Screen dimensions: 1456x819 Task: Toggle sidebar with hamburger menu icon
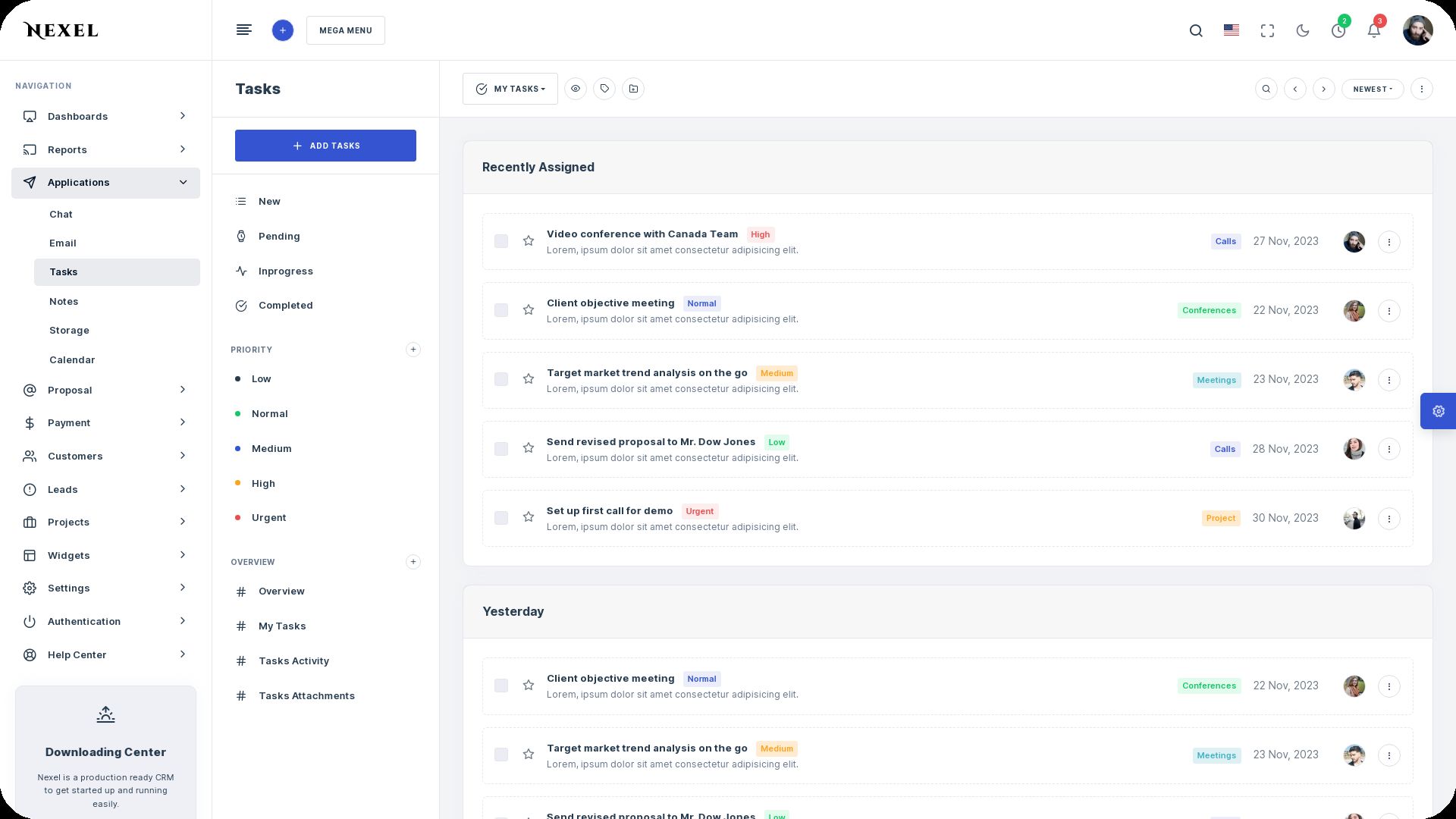click(243, 30)
